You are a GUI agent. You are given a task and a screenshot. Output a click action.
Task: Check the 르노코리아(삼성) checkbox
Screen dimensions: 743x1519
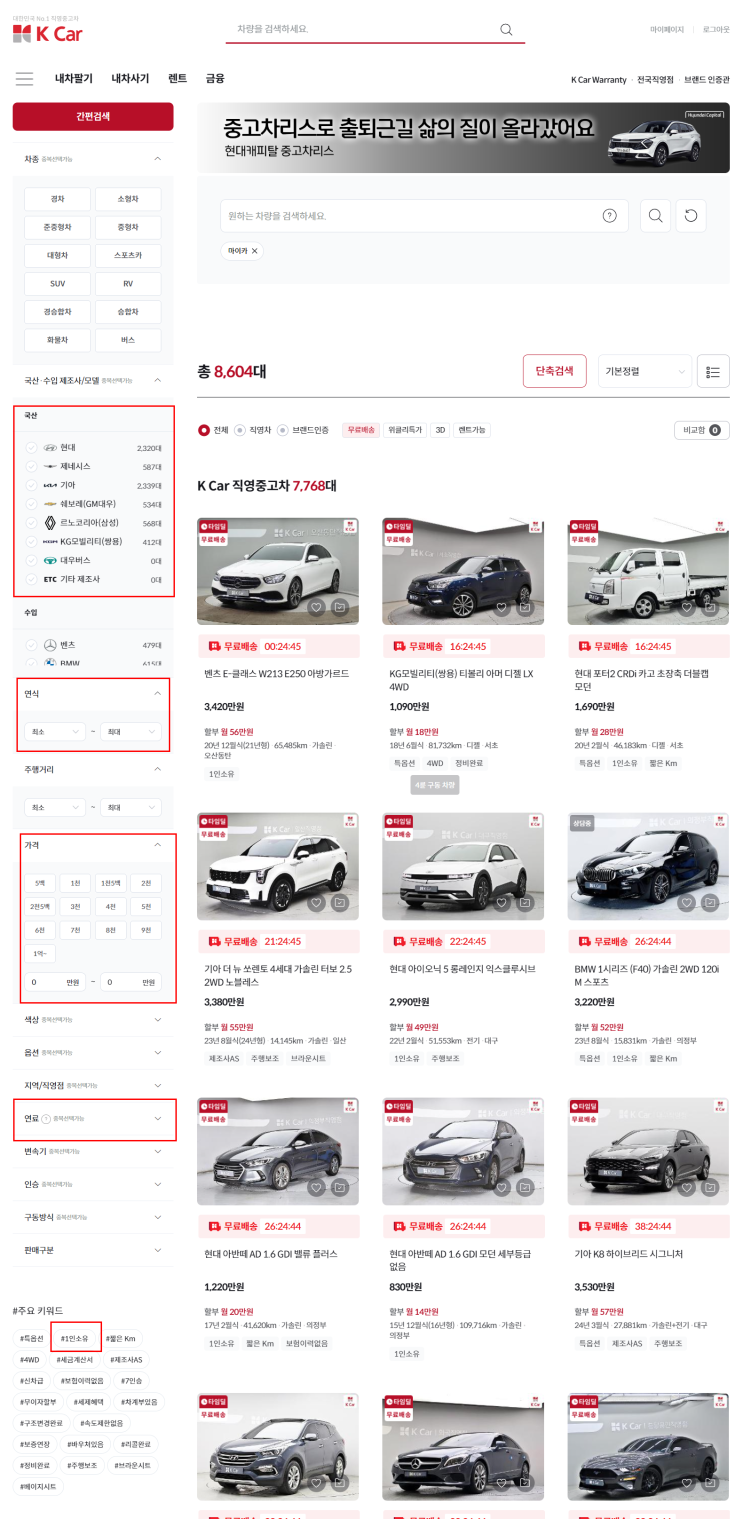point(31,523)
